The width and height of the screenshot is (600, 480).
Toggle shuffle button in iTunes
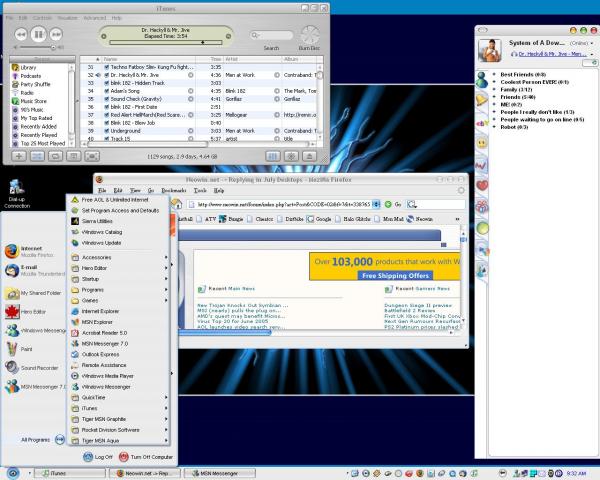37,156
